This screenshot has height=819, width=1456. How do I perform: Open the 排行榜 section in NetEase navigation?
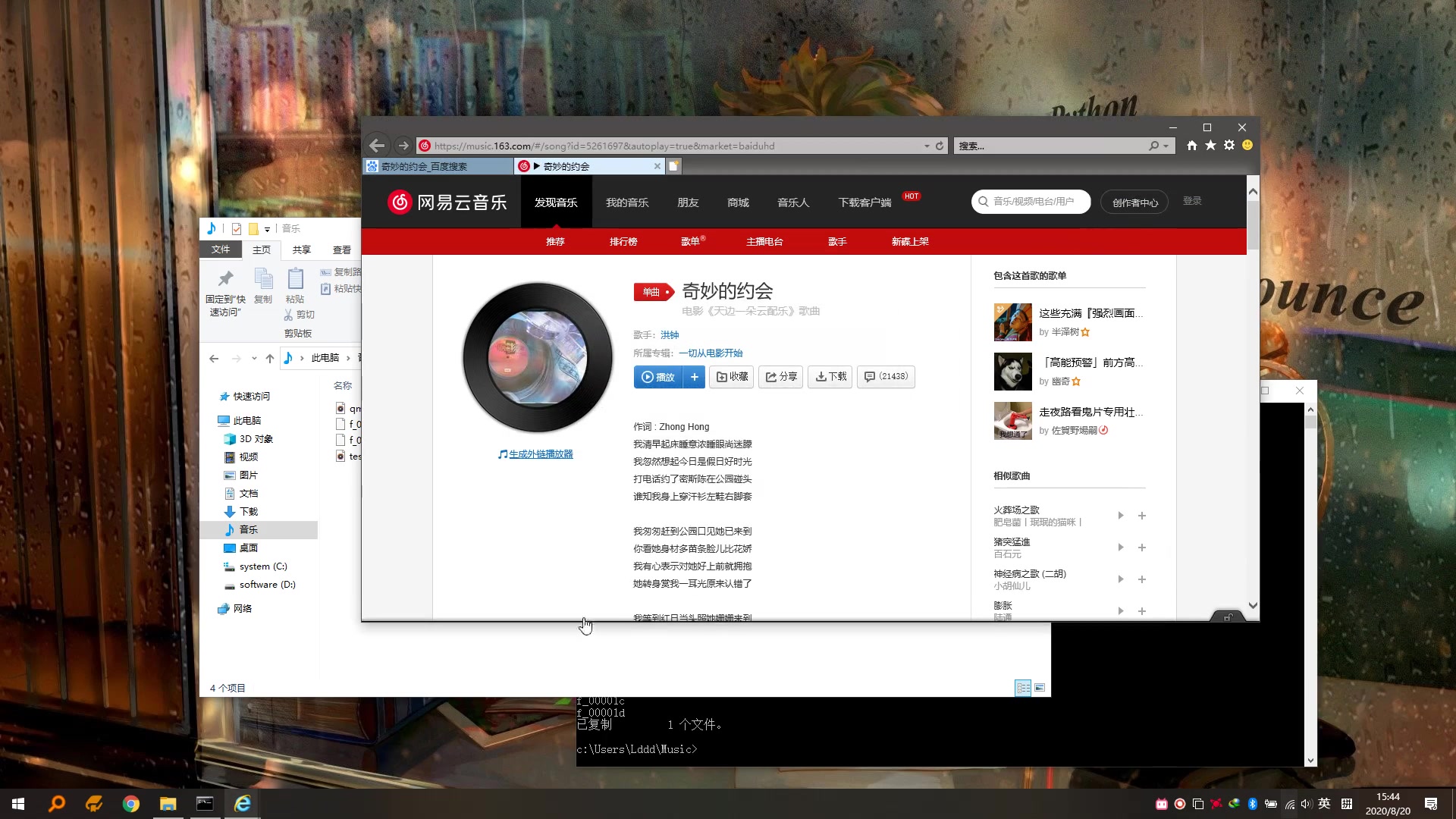click(623, 241)
